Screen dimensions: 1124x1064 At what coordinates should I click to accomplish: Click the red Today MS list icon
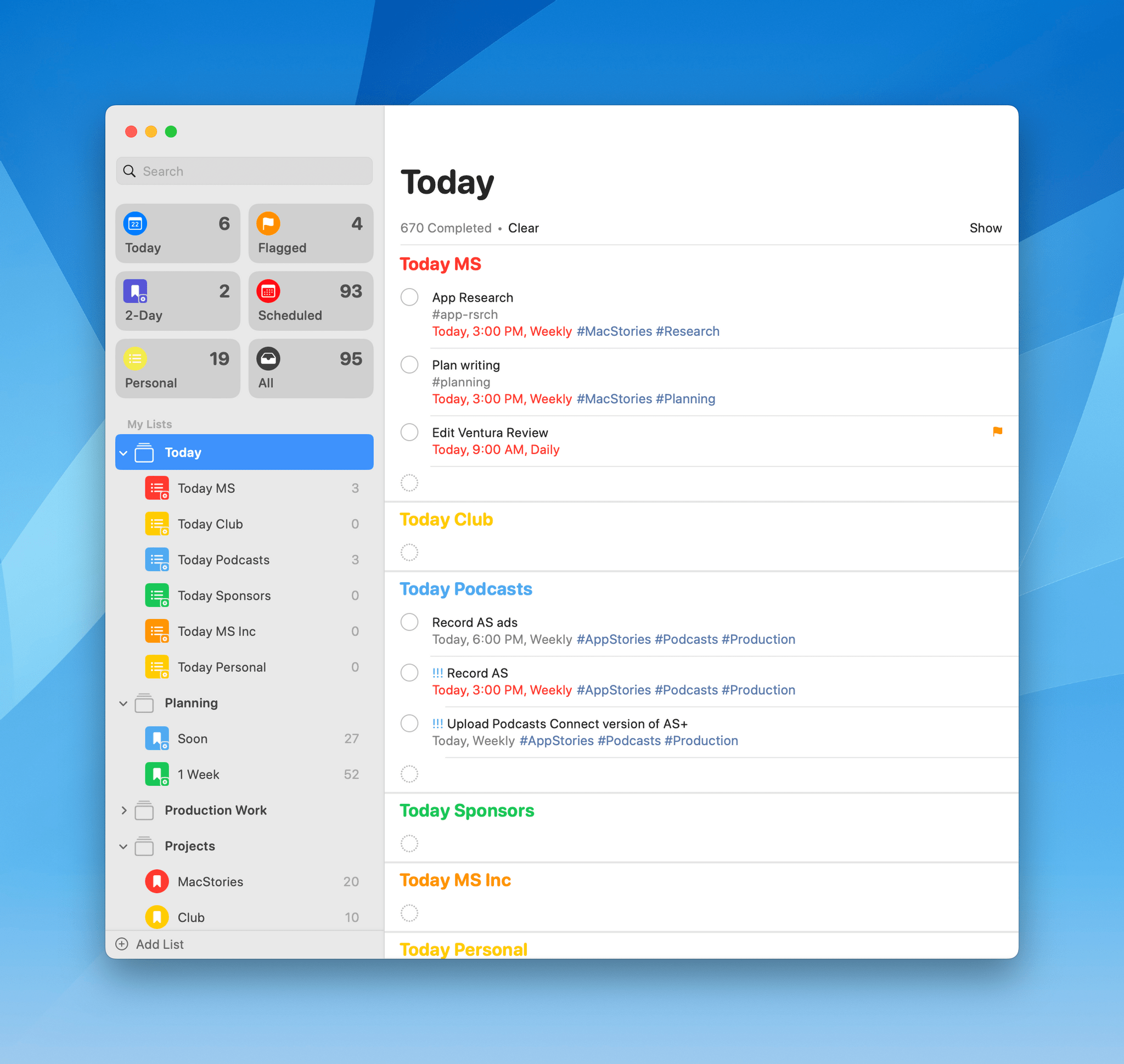[x=156, y=488]
